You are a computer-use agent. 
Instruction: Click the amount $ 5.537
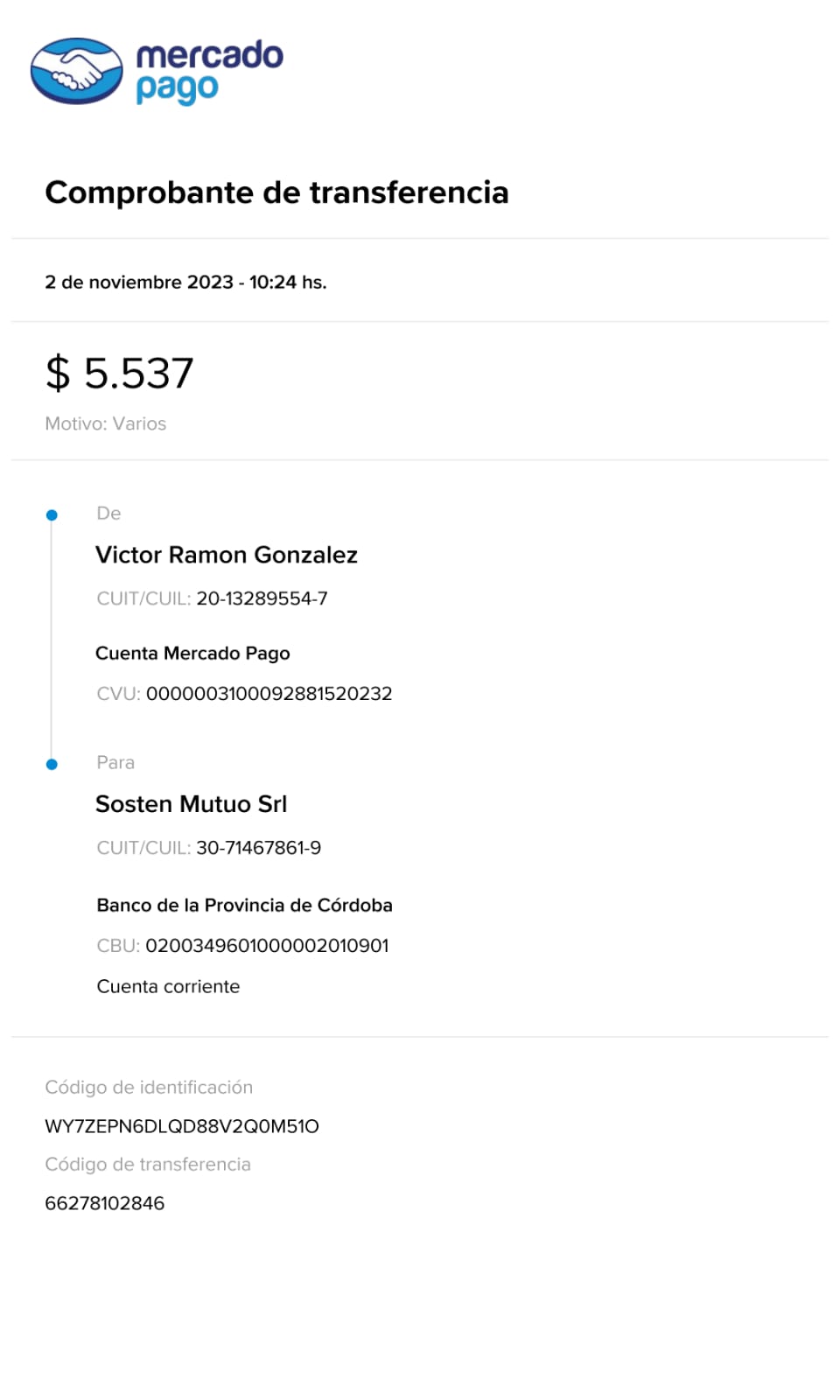pos(119,374)
